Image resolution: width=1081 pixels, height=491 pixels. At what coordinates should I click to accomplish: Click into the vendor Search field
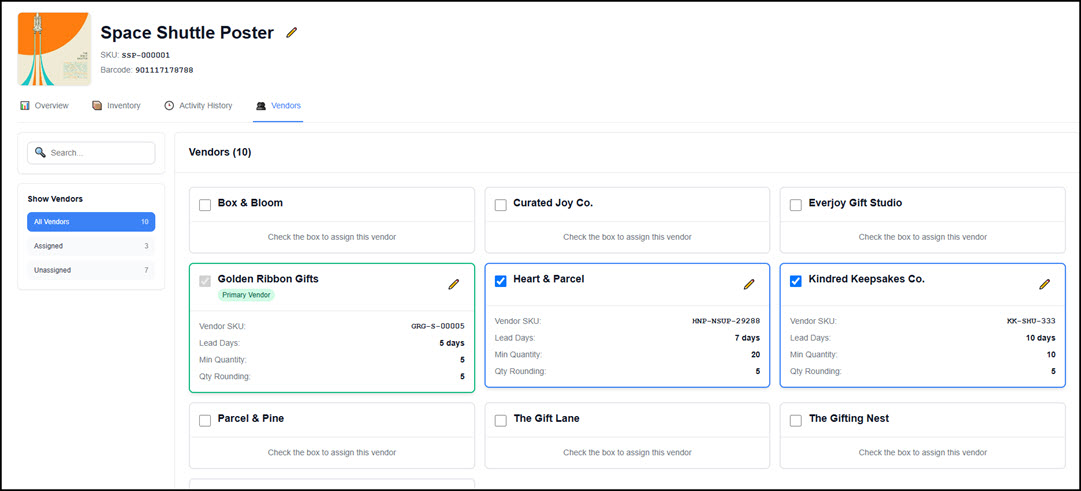point(98,153)
